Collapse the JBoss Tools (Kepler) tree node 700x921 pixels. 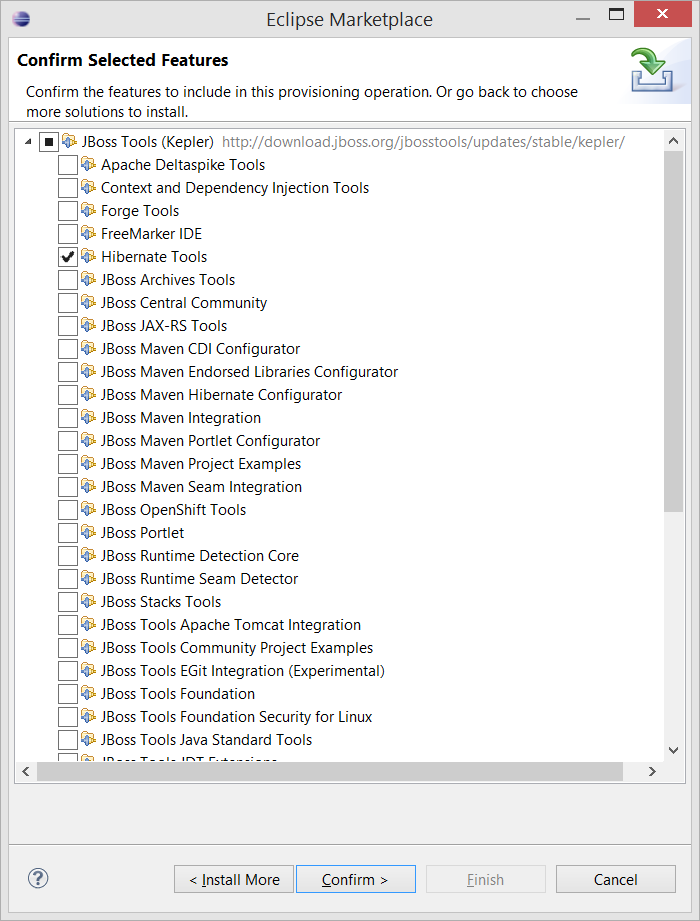coord(28,142)
